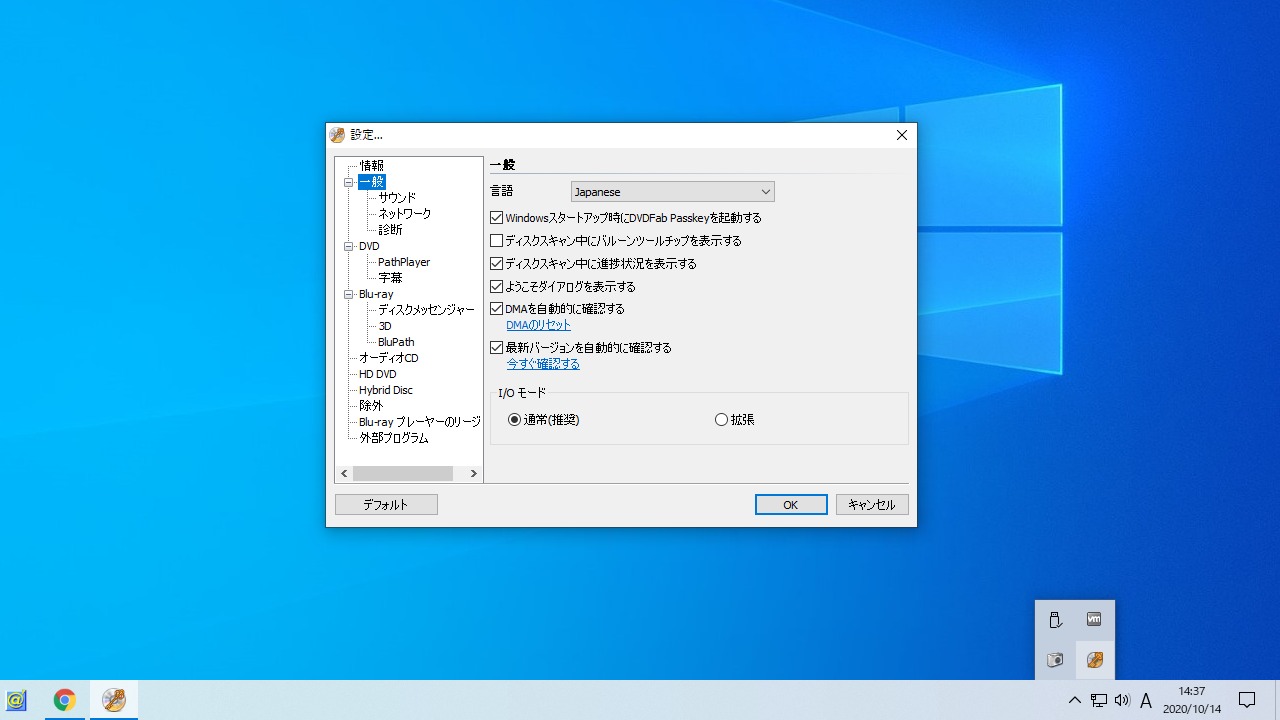1280x720 pixels.
Task: Open the network status tray icon
Action: [x=1099, y=700]
